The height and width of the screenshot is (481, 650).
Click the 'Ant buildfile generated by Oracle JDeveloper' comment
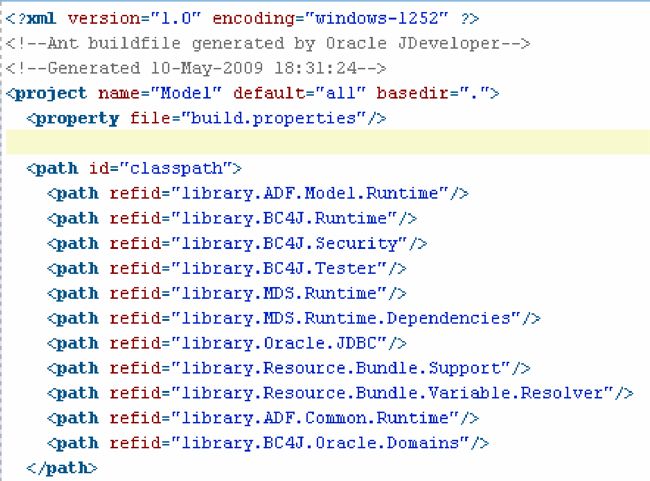click(268, 44)
